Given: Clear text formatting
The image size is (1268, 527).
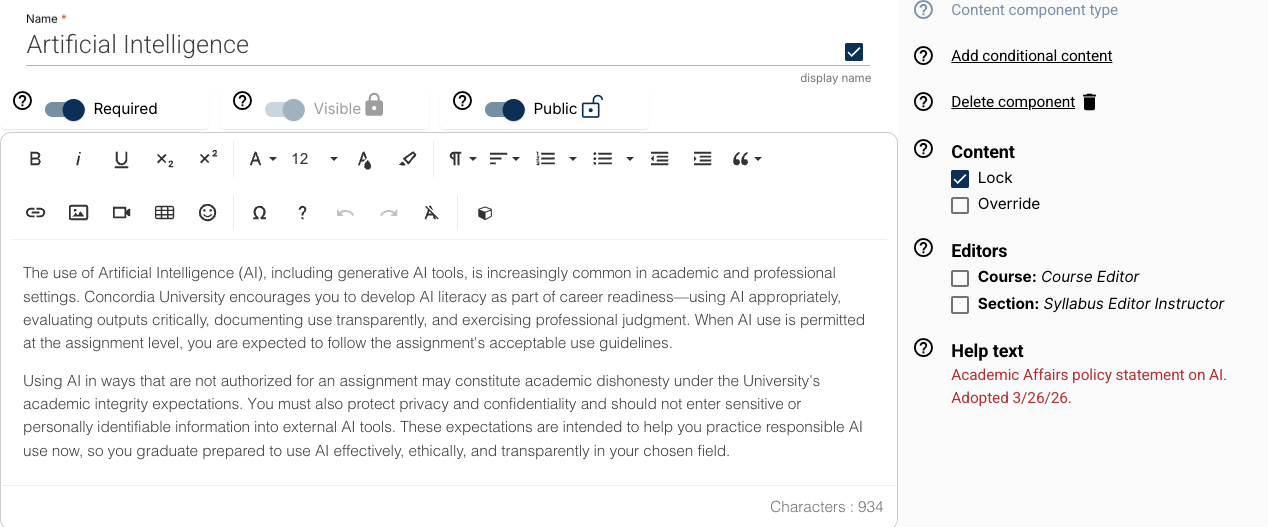Looking at the screenshot, I should [432, 212].
